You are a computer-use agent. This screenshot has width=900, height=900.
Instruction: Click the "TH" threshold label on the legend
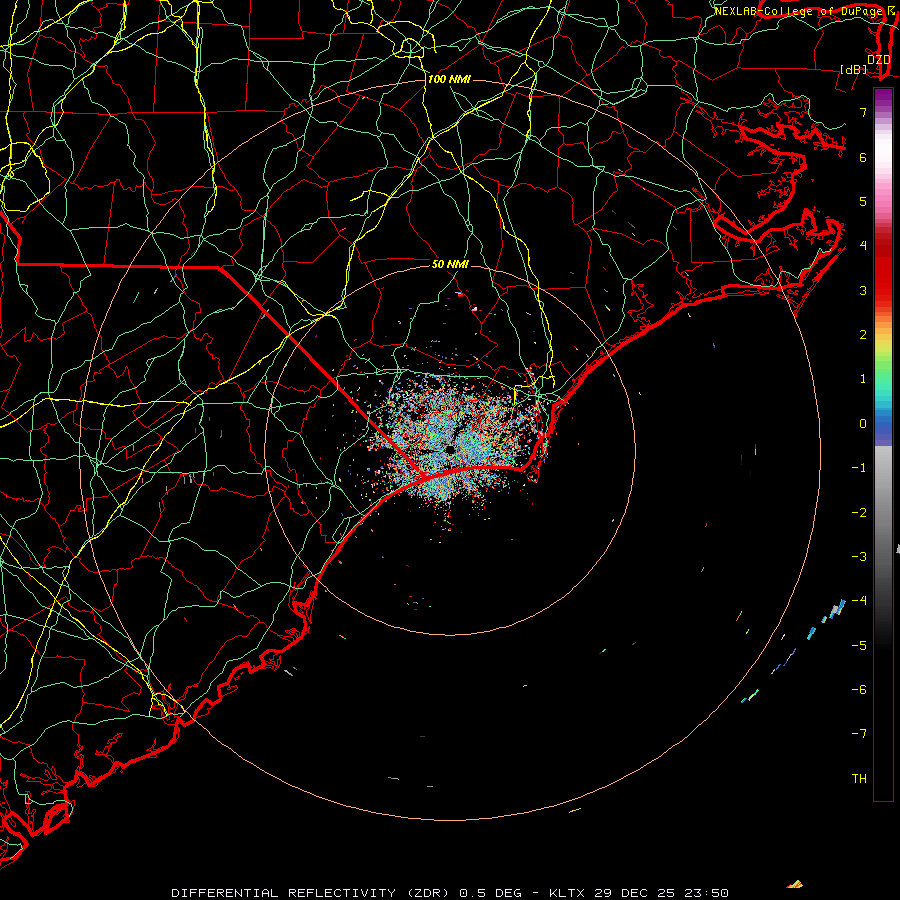click(859, 779)
